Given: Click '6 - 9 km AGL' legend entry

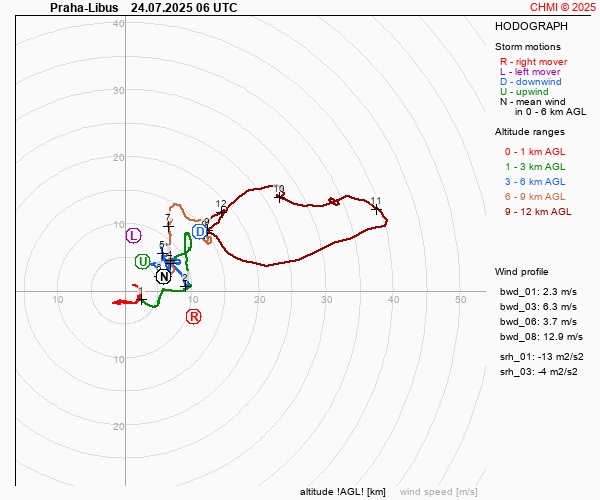Looking at the screenshot, I should click(x=535, y=197).
